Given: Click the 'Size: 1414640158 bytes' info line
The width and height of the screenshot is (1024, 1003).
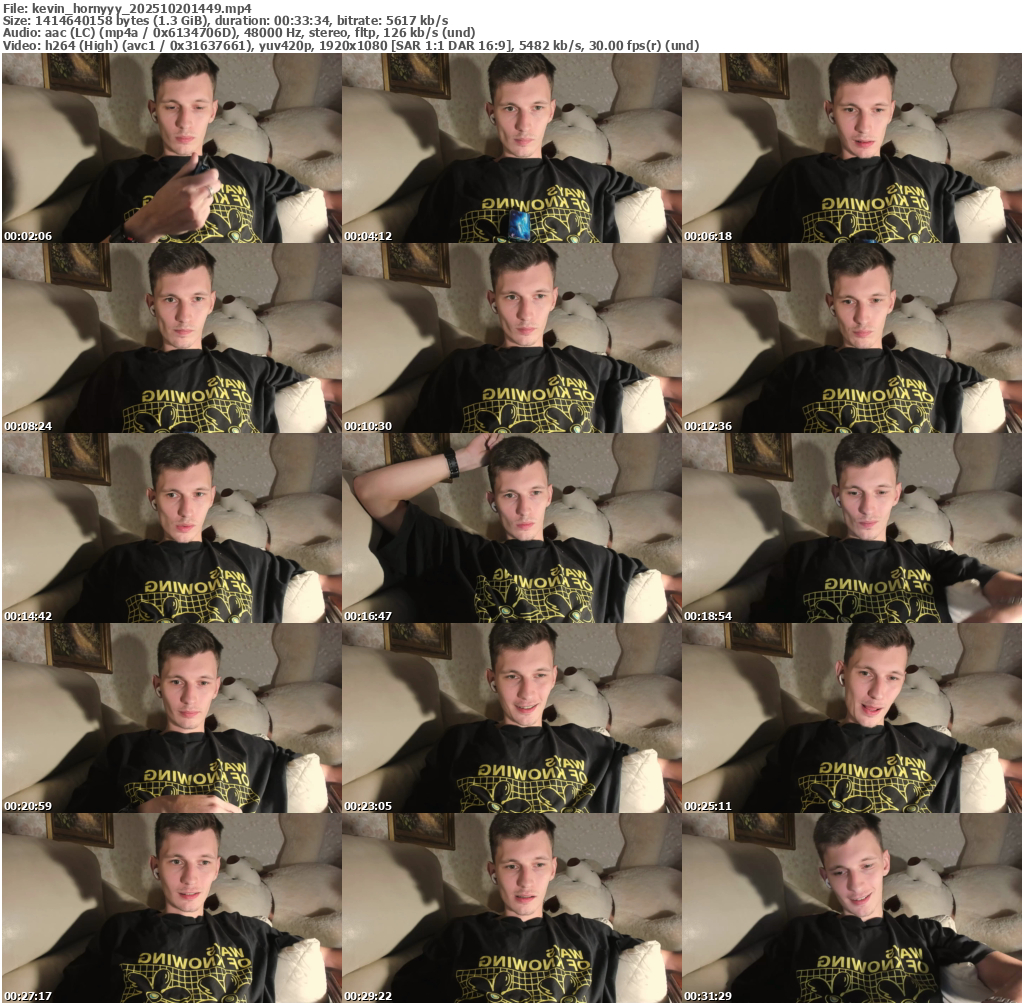Looking at the screenshot, I should click(225, 20).
